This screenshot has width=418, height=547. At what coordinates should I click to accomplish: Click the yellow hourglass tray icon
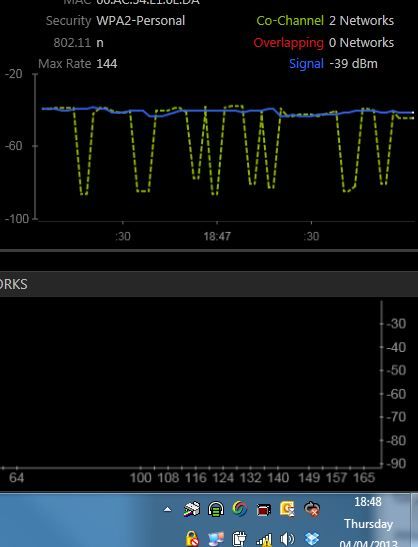(287, 509)
